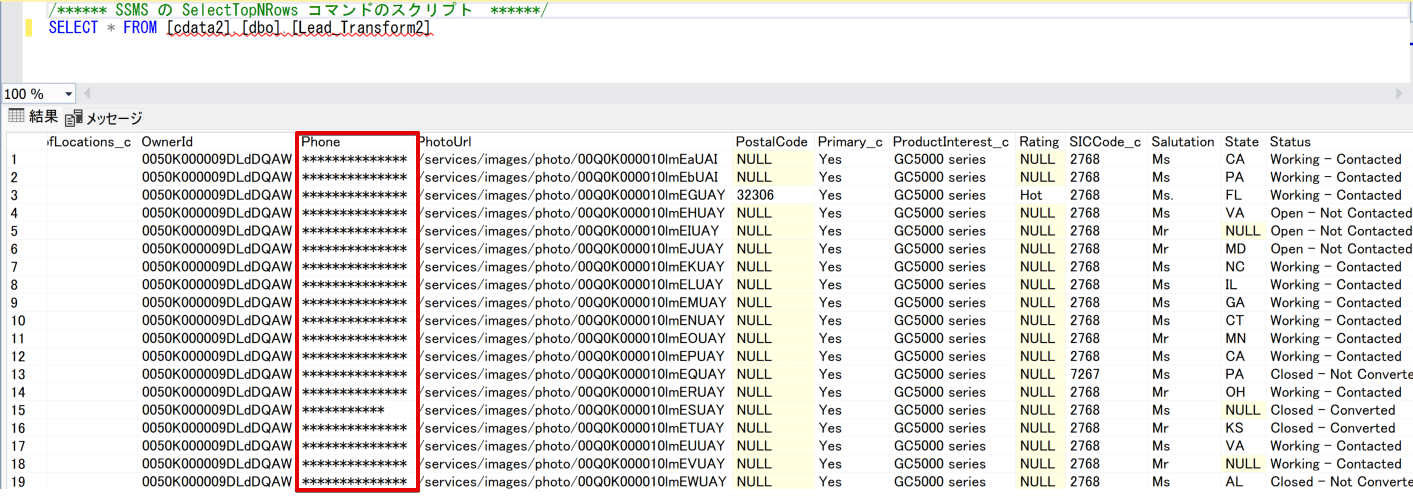Click [Lead_Transform2] in the SQL query

(x=362, y=28)
